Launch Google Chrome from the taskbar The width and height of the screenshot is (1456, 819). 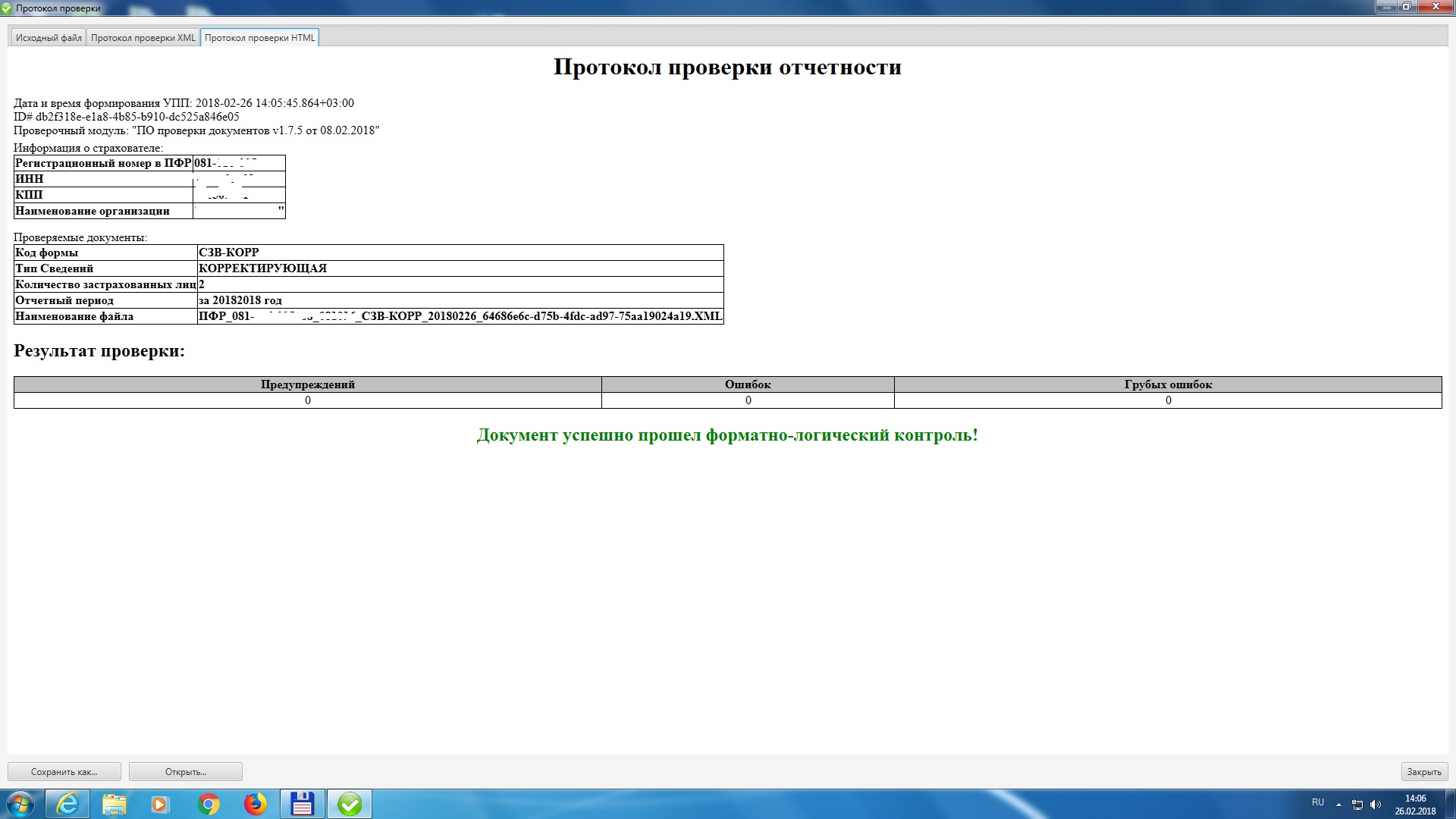[x=209, y=804]
